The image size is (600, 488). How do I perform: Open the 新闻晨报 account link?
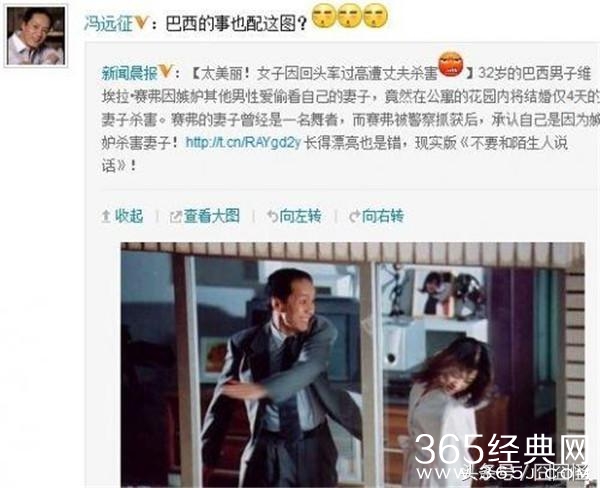(129, 73)
